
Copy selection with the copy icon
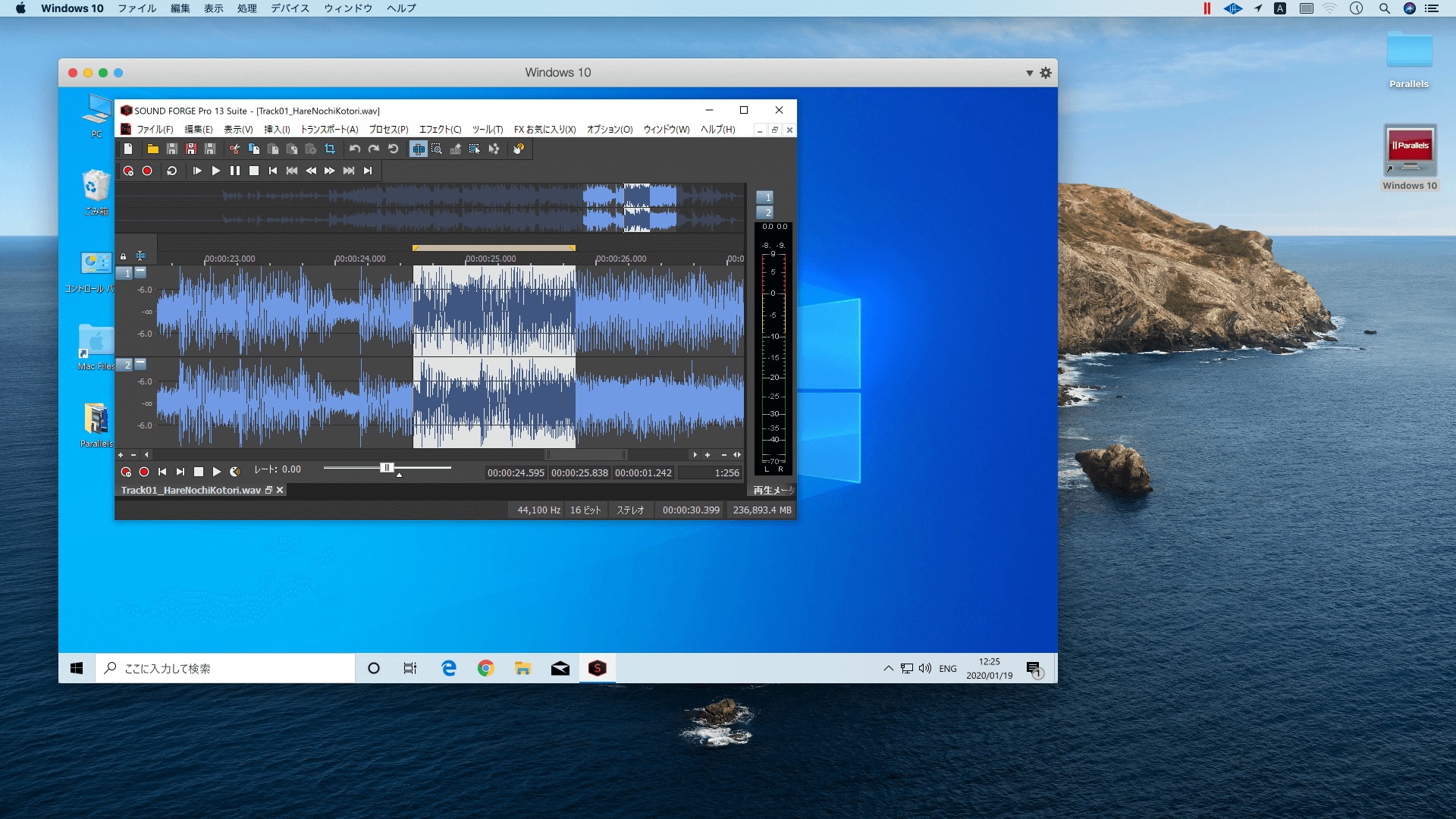(254, 149)
